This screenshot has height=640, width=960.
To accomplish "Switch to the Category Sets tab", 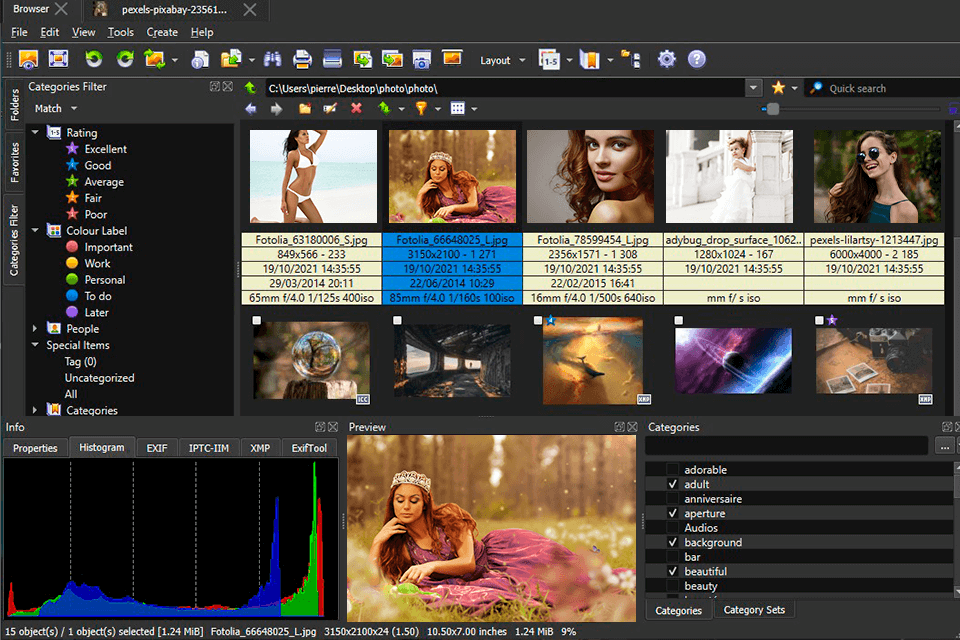I will [x=753, y=610].
